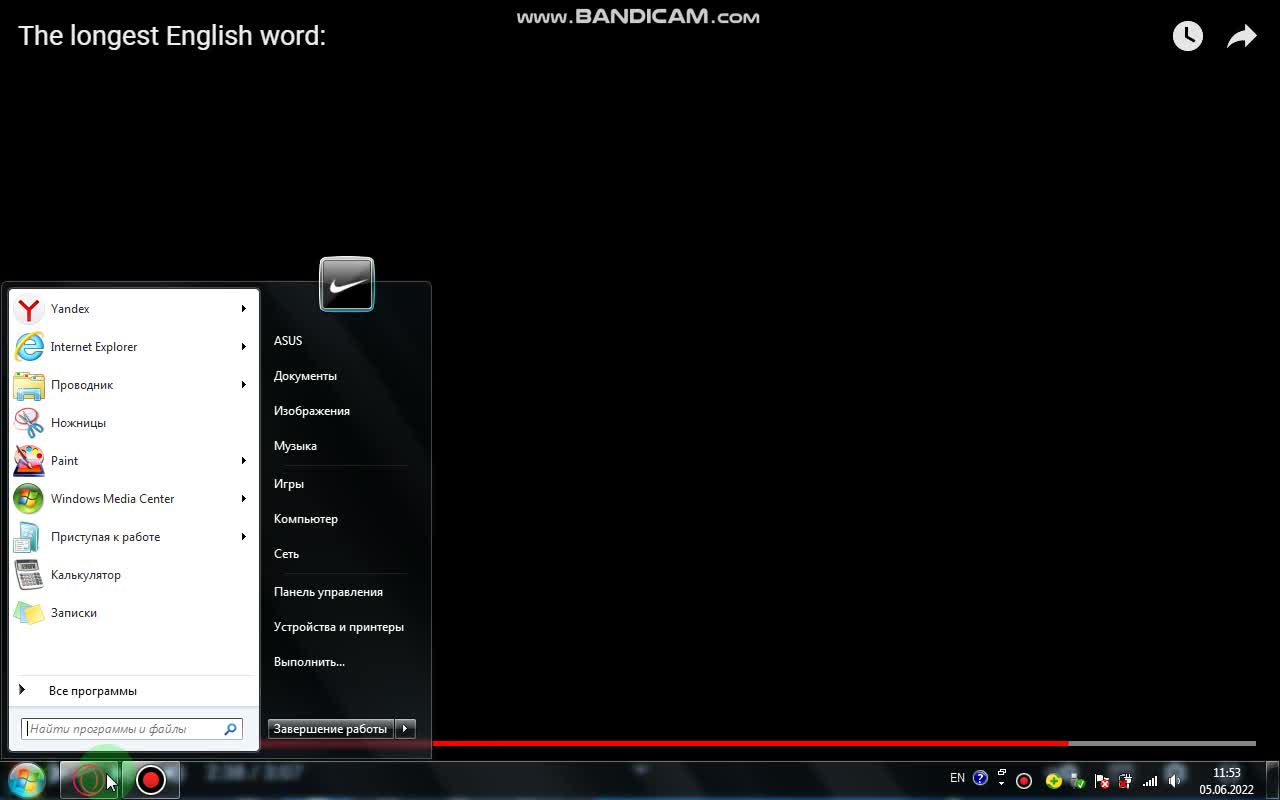Click the help question mark tray icon

tap(980, 778)
